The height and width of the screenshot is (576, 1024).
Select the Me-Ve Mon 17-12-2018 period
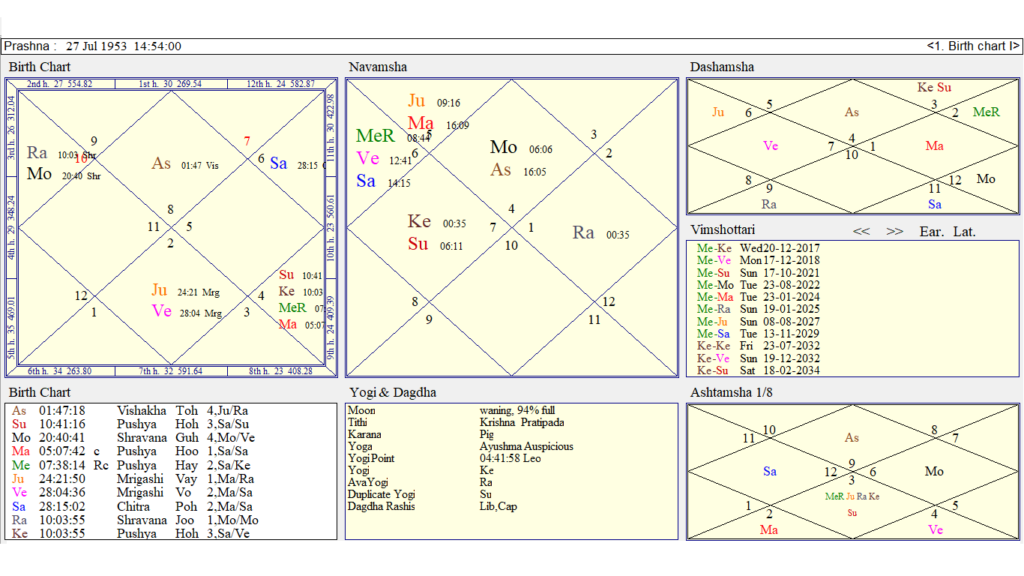pyautogui.click(x=758, y=261)
